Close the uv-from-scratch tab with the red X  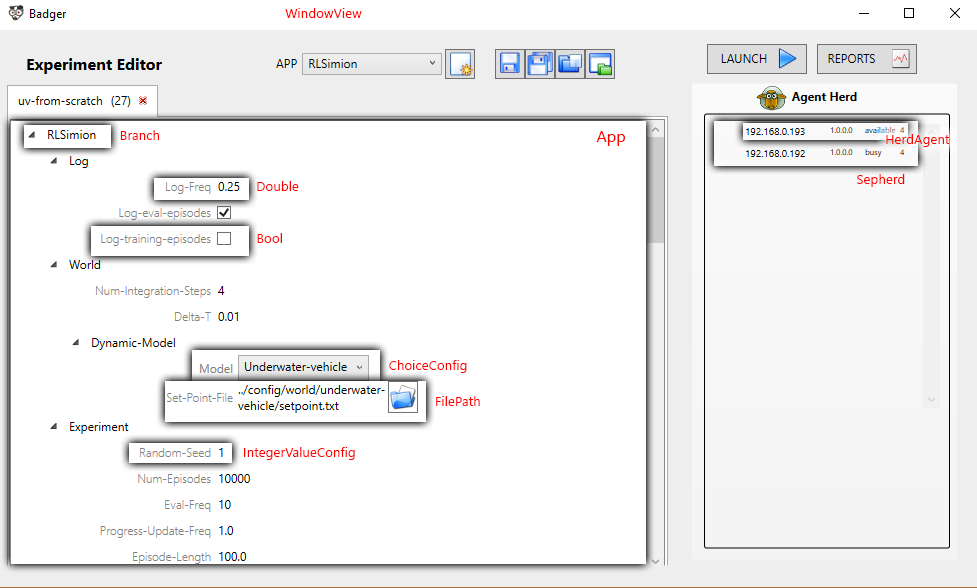tap(143, 100)
